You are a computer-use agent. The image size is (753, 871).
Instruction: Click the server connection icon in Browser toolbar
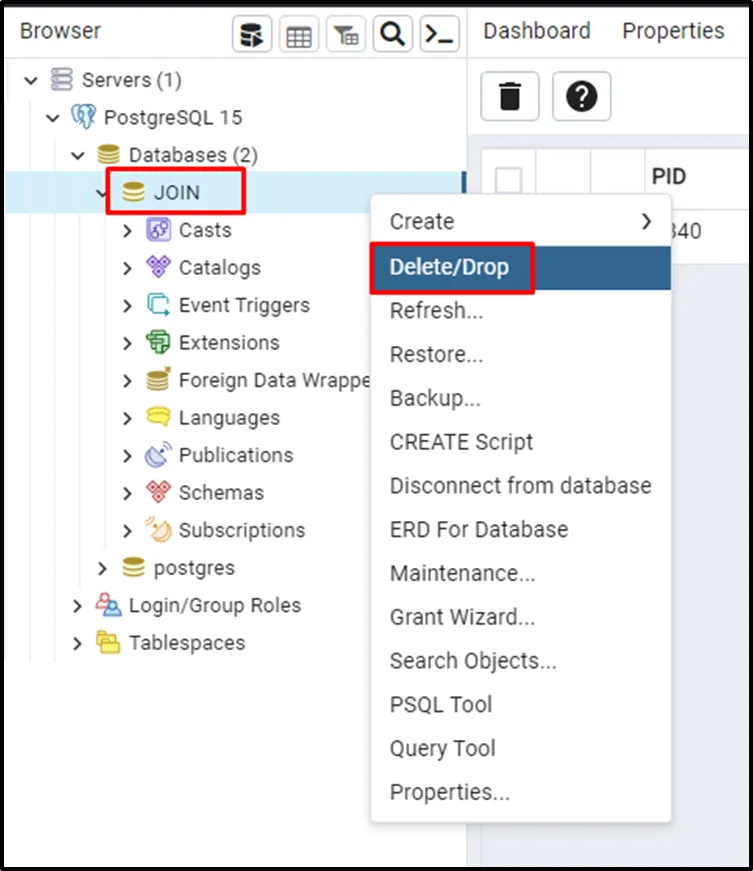[253, 35]
